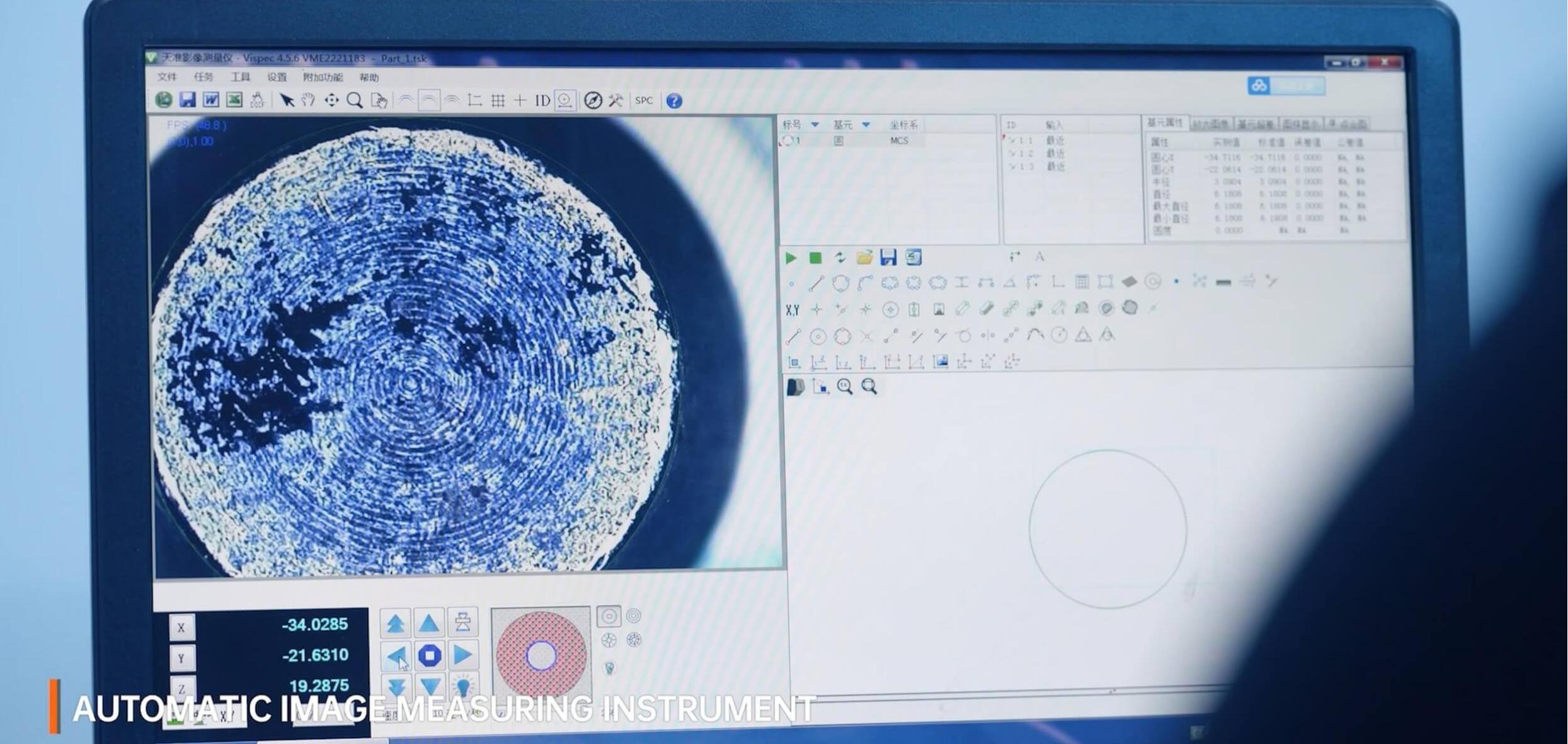Open the 文件 menu
Image resolution: width=1568 pixels, height=744 pixels.
point(167,77)
